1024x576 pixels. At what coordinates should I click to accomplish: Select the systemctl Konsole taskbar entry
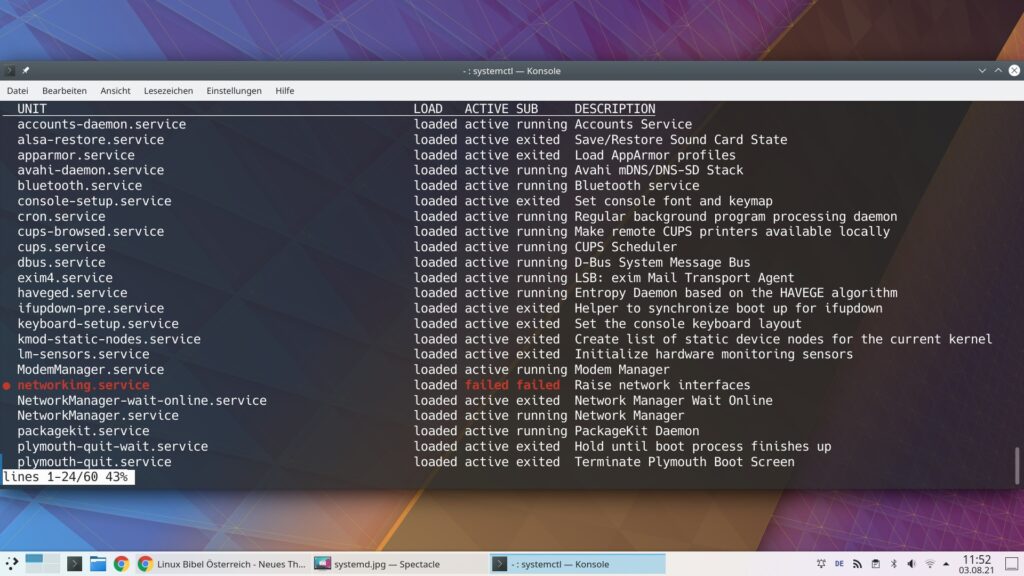(x=577, y=564)
